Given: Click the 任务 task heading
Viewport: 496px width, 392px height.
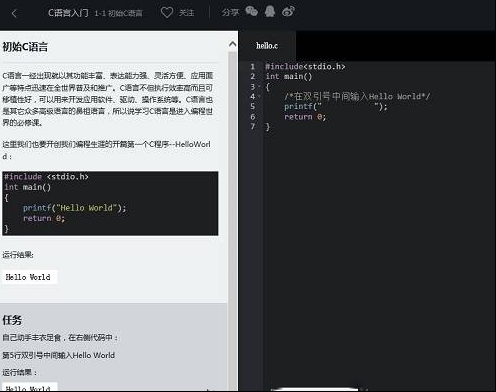Looking at the screenshot, I should click(12, 320).
